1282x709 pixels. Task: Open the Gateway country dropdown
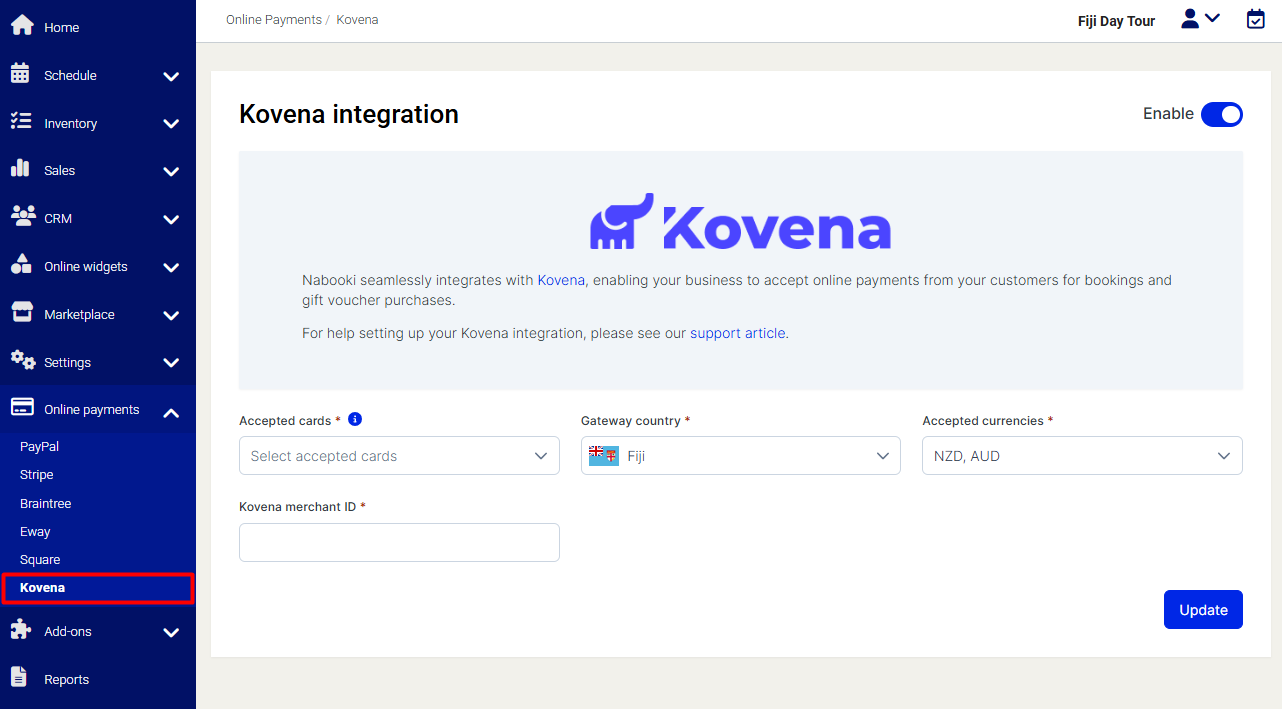[741, 455]
